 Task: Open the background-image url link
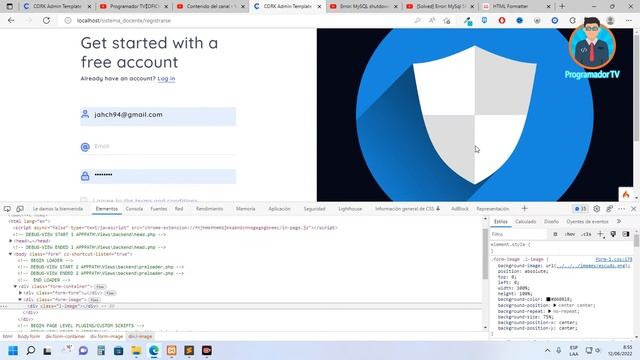[591, 266]
